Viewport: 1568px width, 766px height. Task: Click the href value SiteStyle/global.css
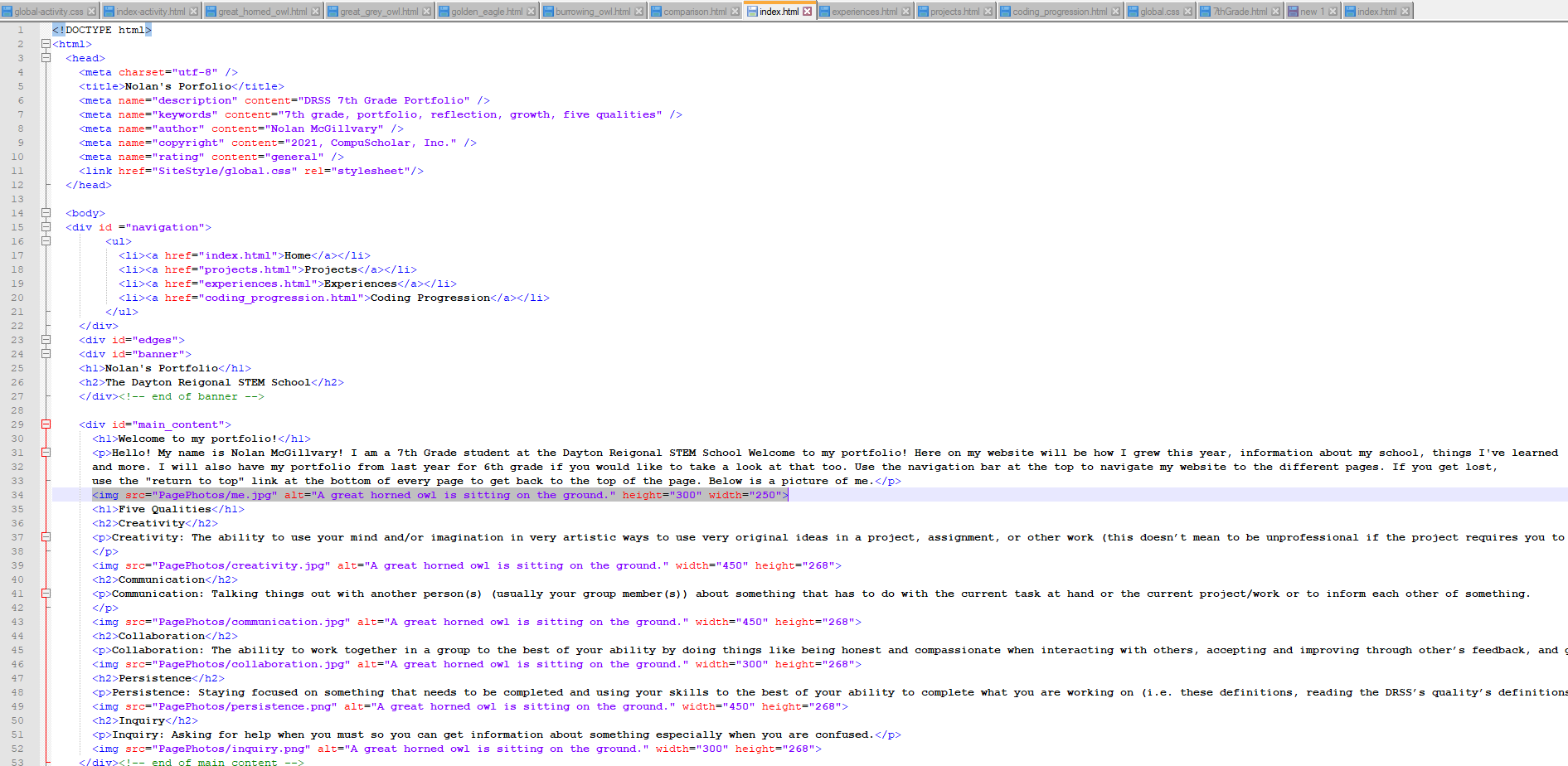click(x=228, y=171)
